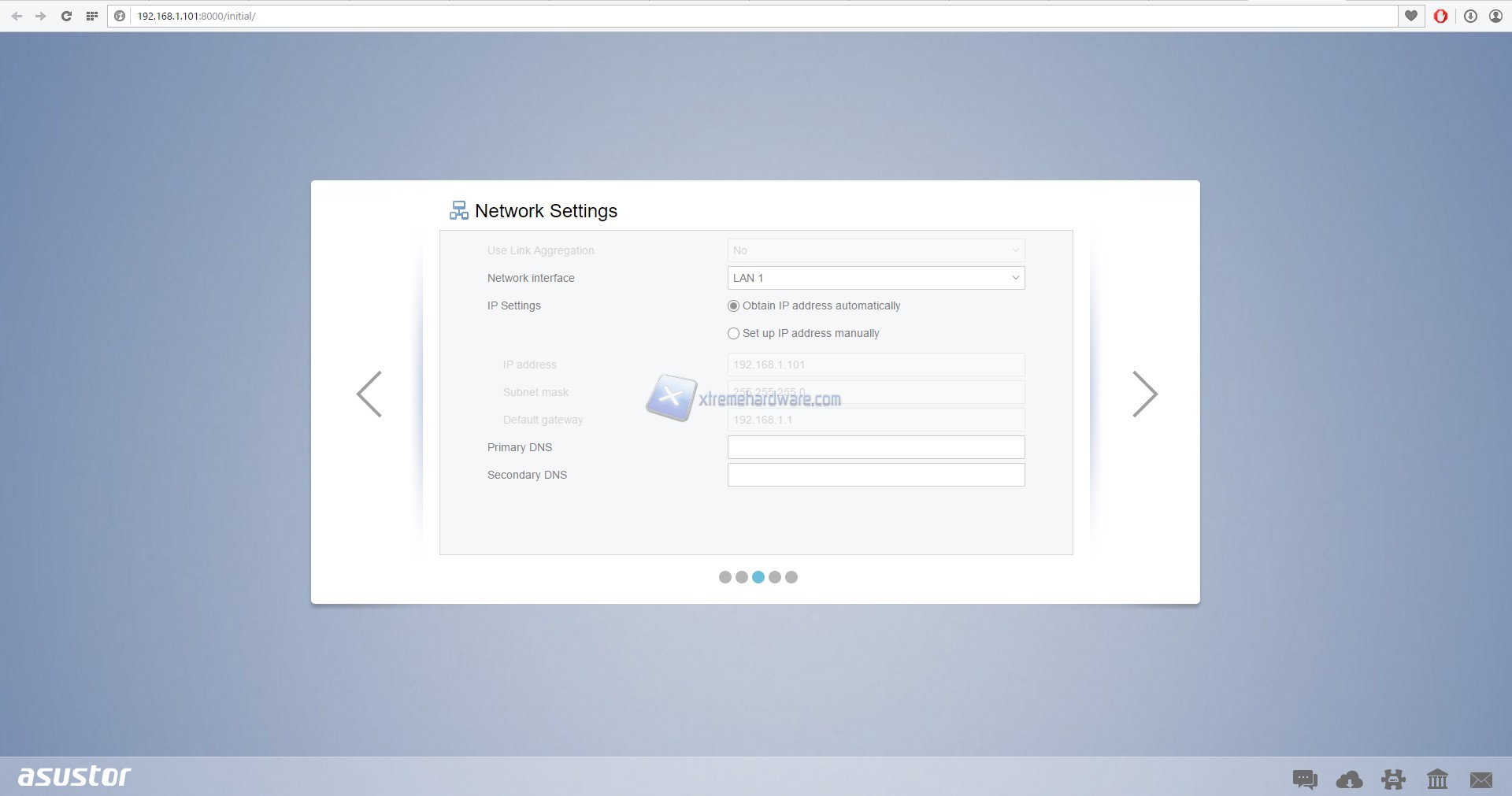
Task: Select Set up IP address manually
Action: [734, 333]
